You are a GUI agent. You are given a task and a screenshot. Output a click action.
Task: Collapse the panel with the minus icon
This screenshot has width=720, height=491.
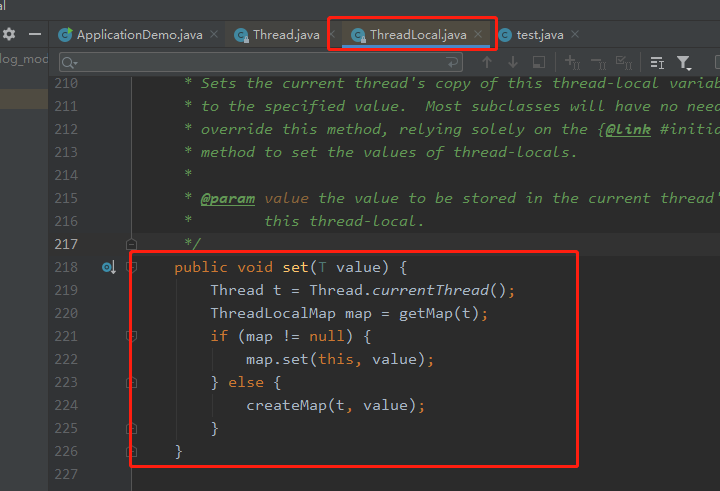35,34
